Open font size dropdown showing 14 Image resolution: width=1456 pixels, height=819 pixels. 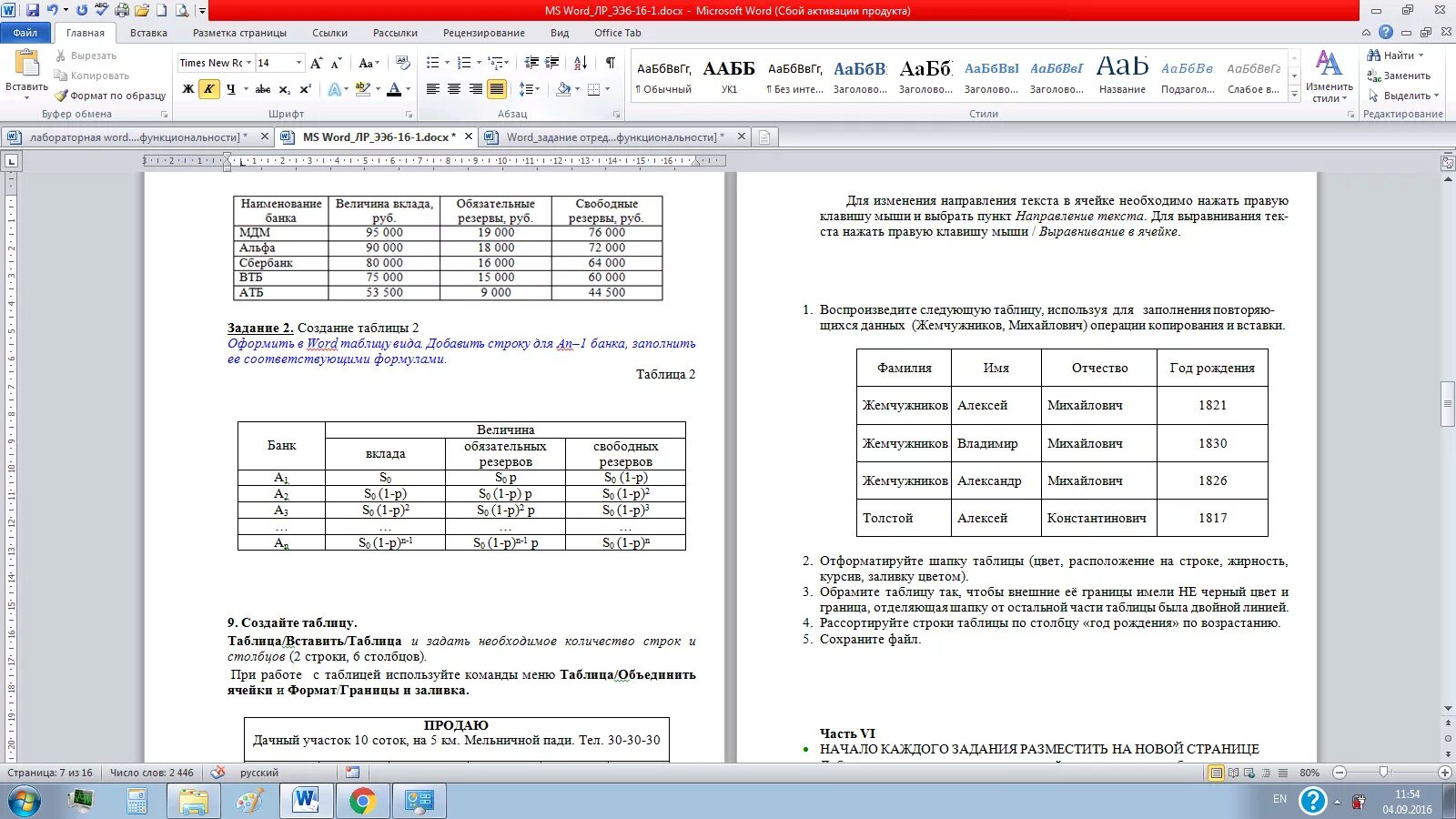pyautogui.click(x=298, y=63)
